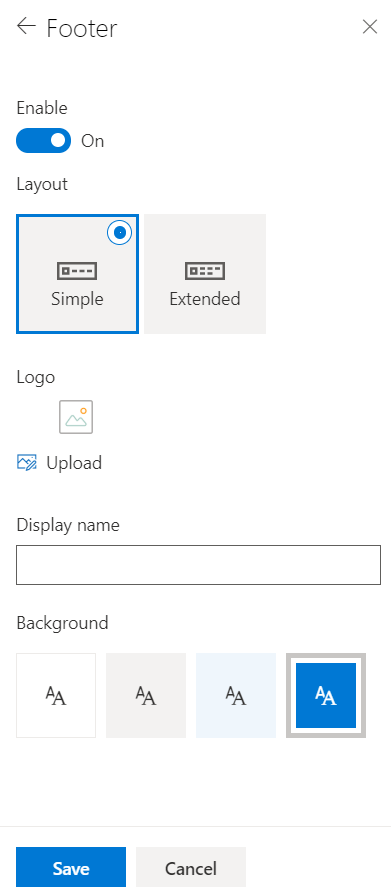Image resolution: width=391 pixels, height=895 pixels.
Task: Click the Simple layout label text
Action: point(77,299)
